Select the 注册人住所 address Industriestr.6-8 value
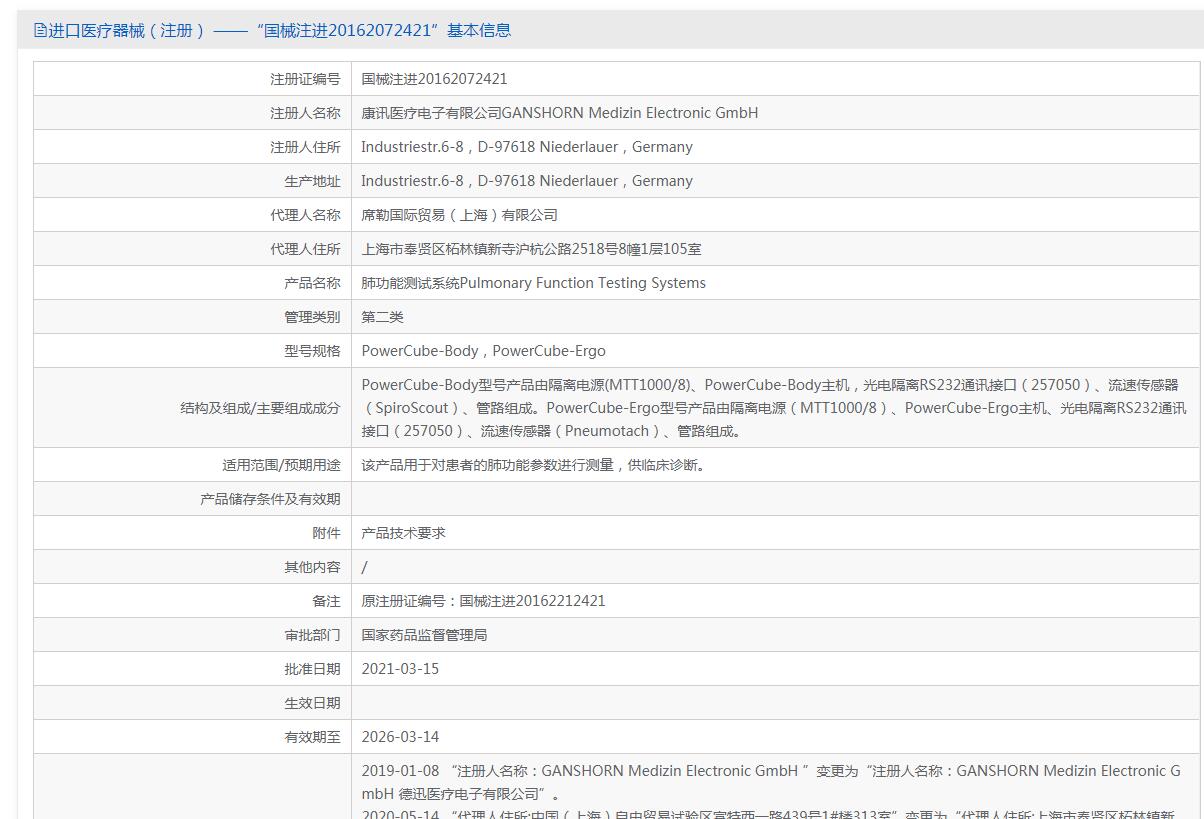Image resolution: width=1204 pixels, height=819 pixels. tap(527, 147)
